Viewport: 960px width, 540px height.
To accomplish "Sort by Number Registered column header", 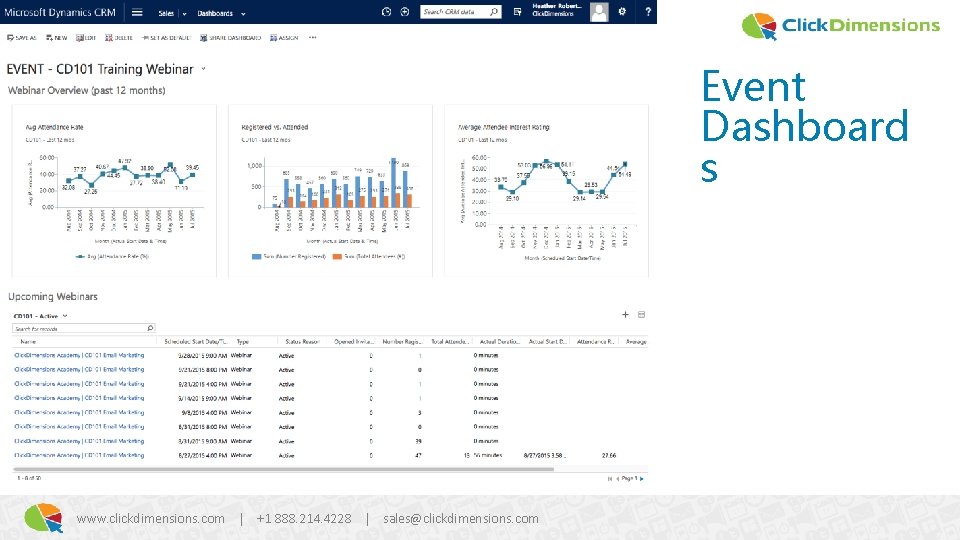I will click(x=402, y=342).
